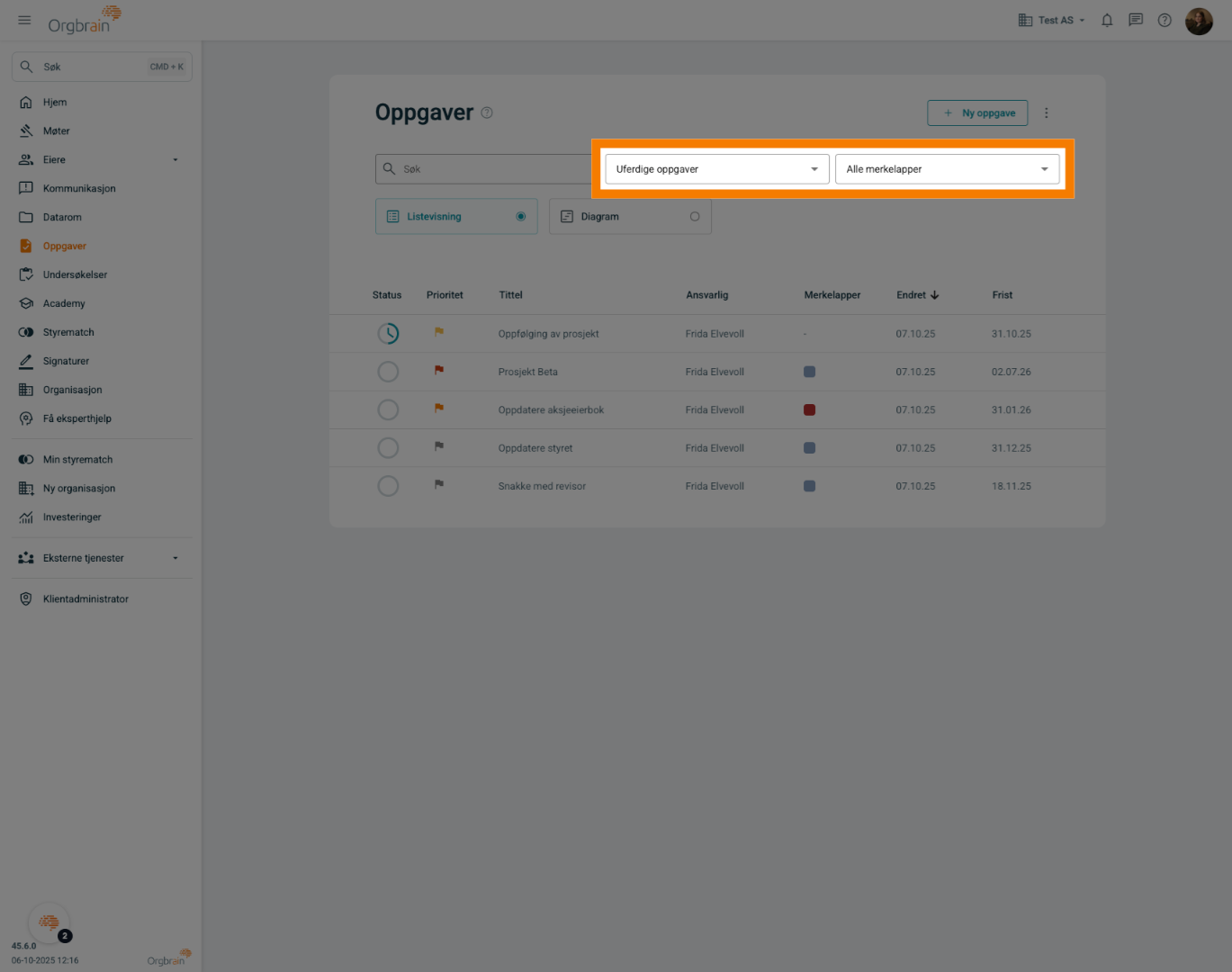Open the Oppdatere aksjeeierbok task
This screenshot has height=972, width=1232.
[551, 410]
